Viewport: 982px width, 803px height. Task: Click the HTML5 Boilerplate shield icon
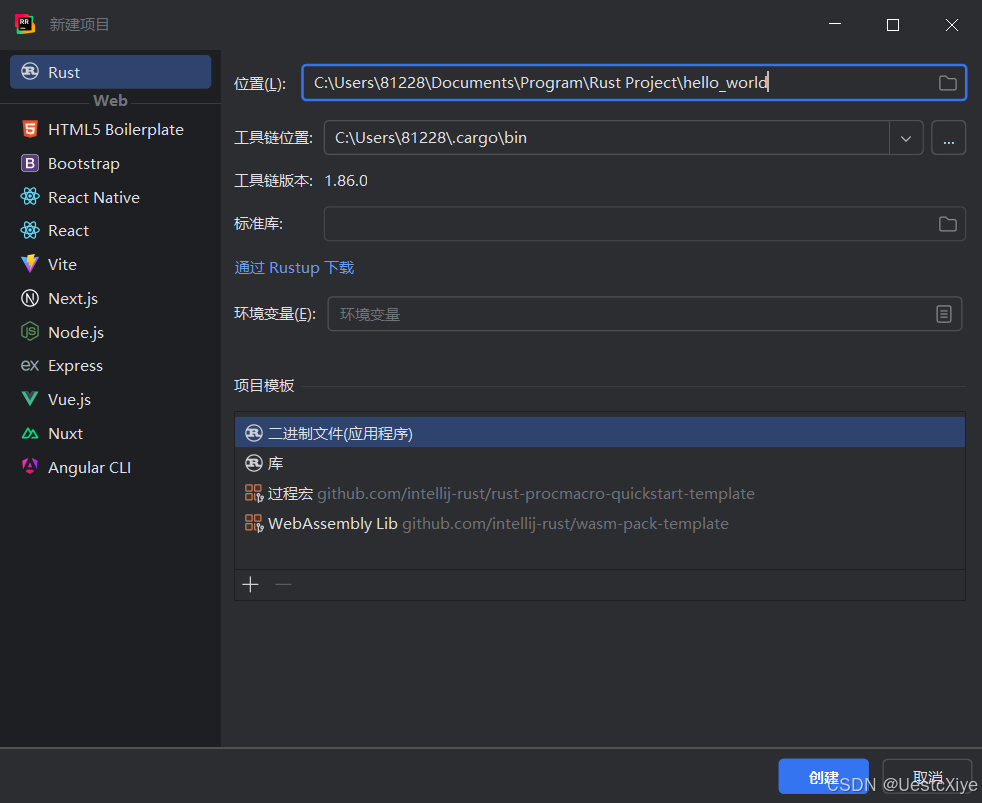tap(30, 129)
